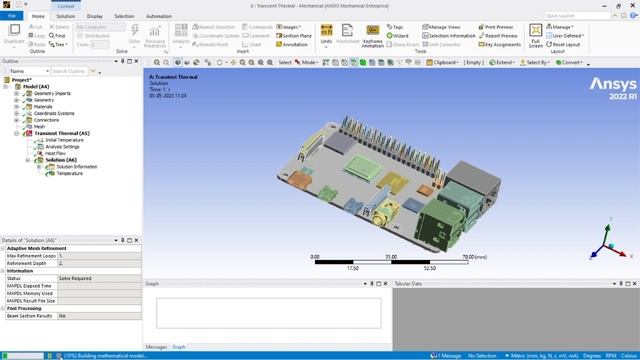Open Manage Views
The image size is (640, 360).
click(441, 27)
